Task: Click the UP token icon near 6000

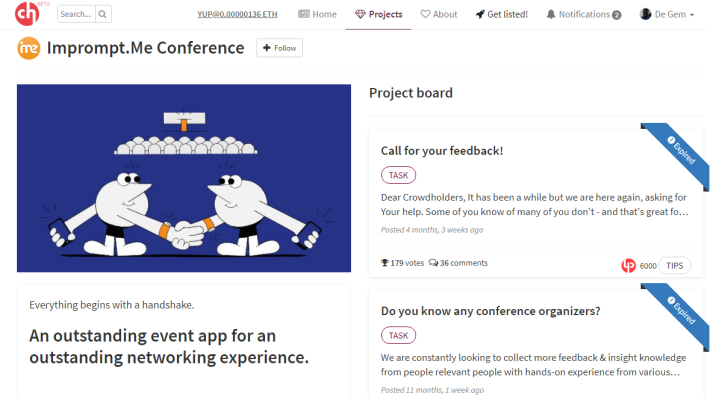Action: (628, 266)
